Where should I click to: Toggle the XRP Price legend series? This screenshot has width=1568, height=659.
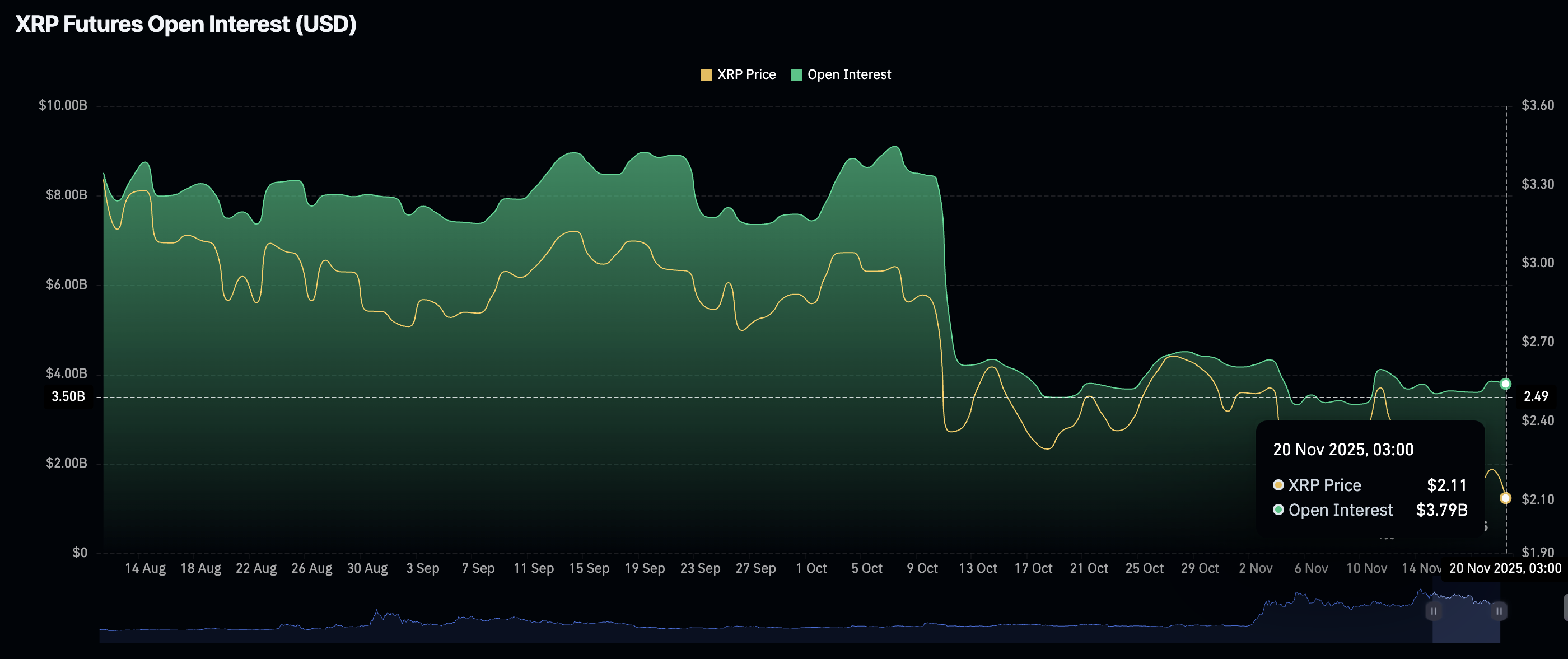(746, 74)
